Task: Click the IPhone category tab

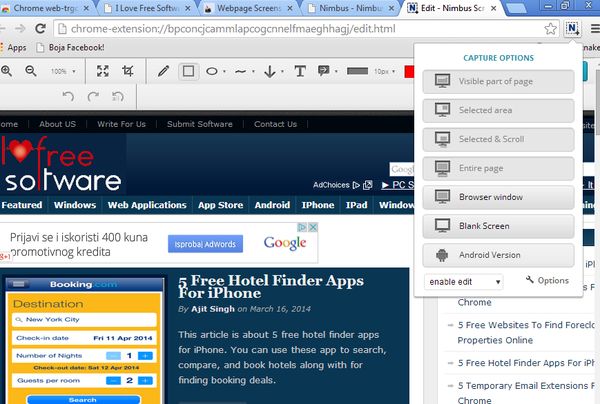Action: click(318, 205)
